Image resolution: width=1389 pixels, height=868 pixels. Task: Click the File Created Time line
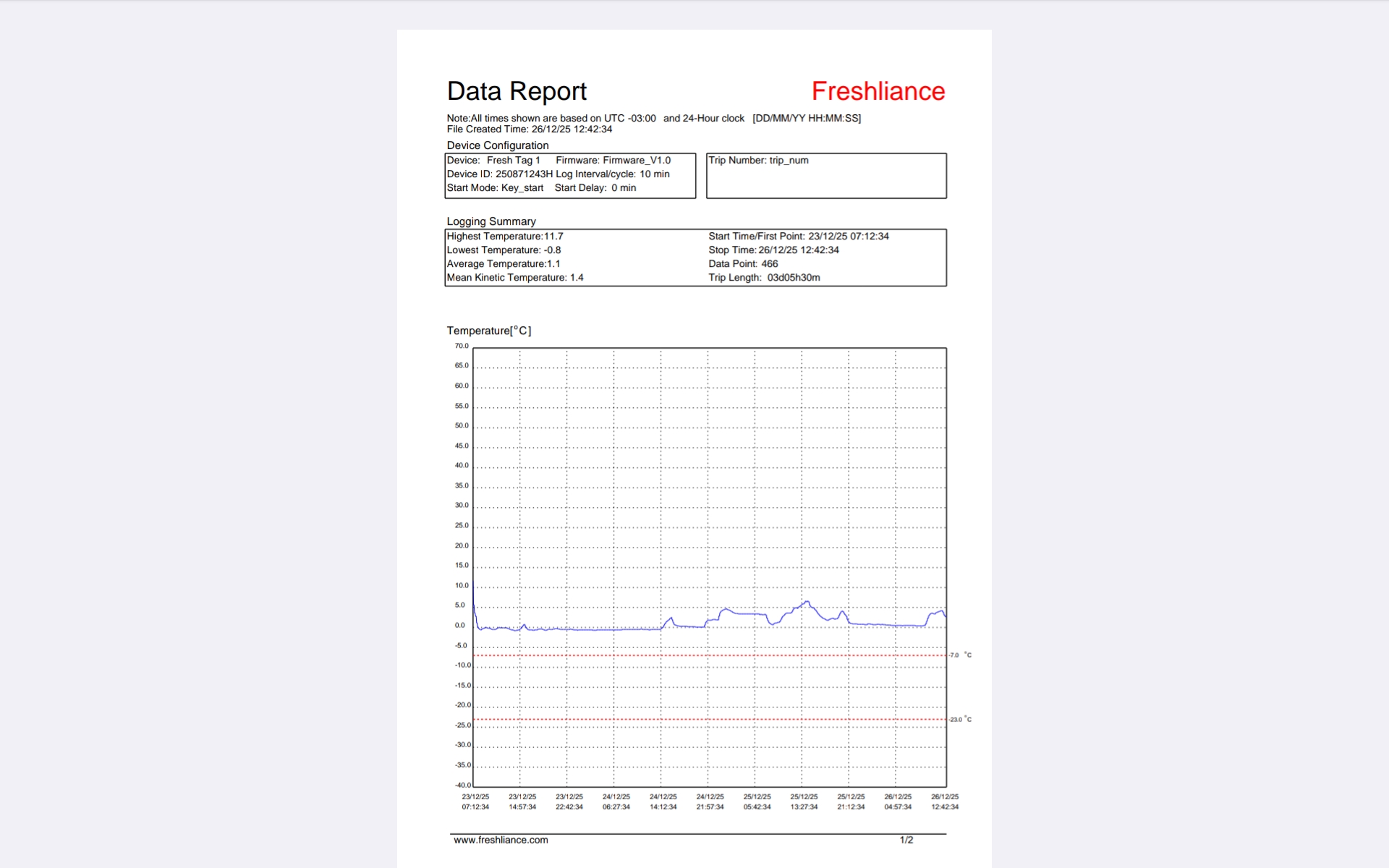tap(529, 129)
